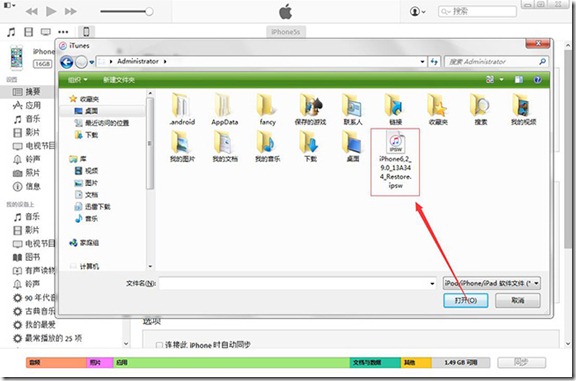Click the iTunes rewind button
This screenshot has width=576, height=381.
click(32, 11)
